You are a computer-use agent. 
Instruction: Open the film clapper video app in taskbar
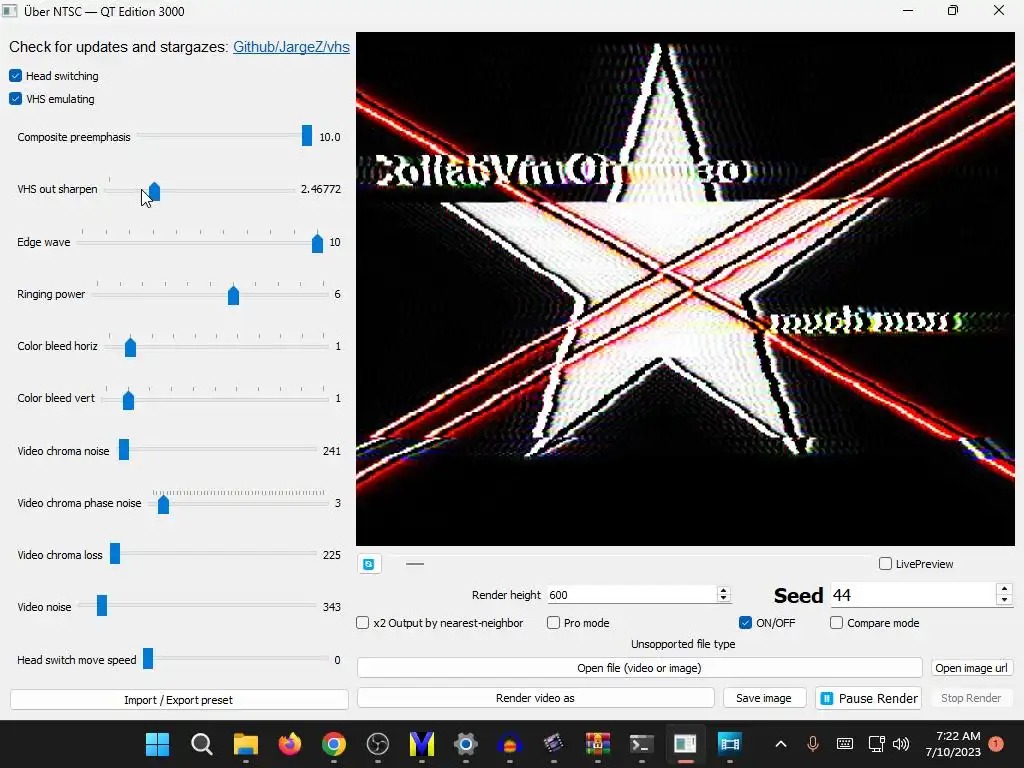554,744
